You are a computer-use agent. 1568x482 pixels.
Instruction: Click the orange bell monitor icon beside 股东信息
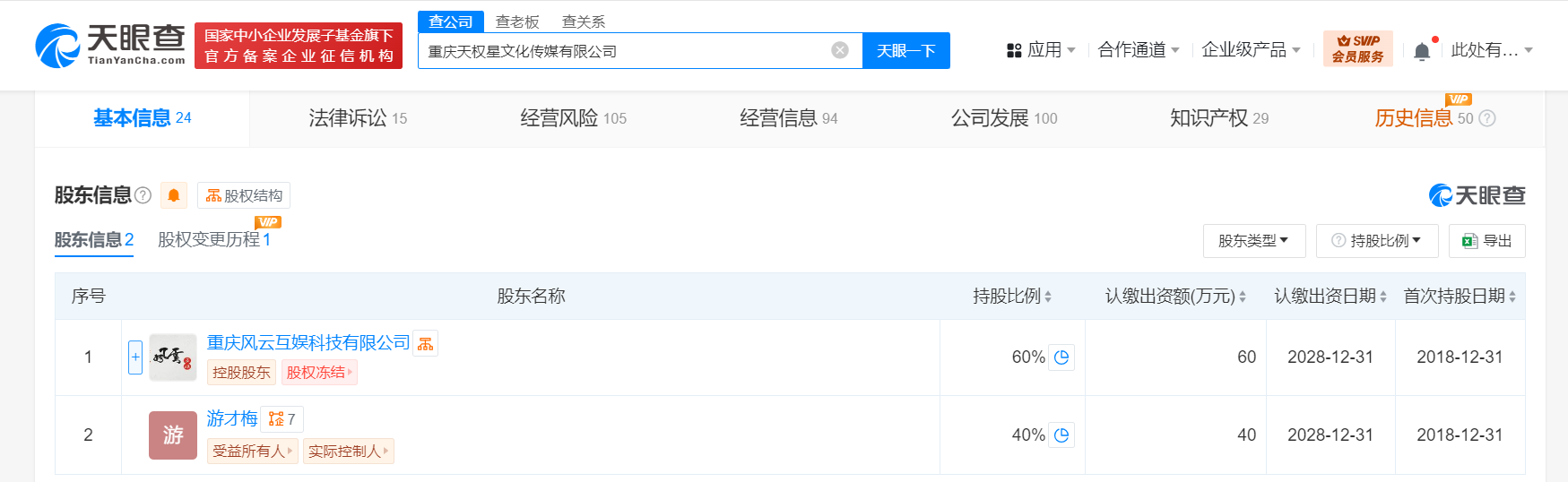[x=174, y=195]
